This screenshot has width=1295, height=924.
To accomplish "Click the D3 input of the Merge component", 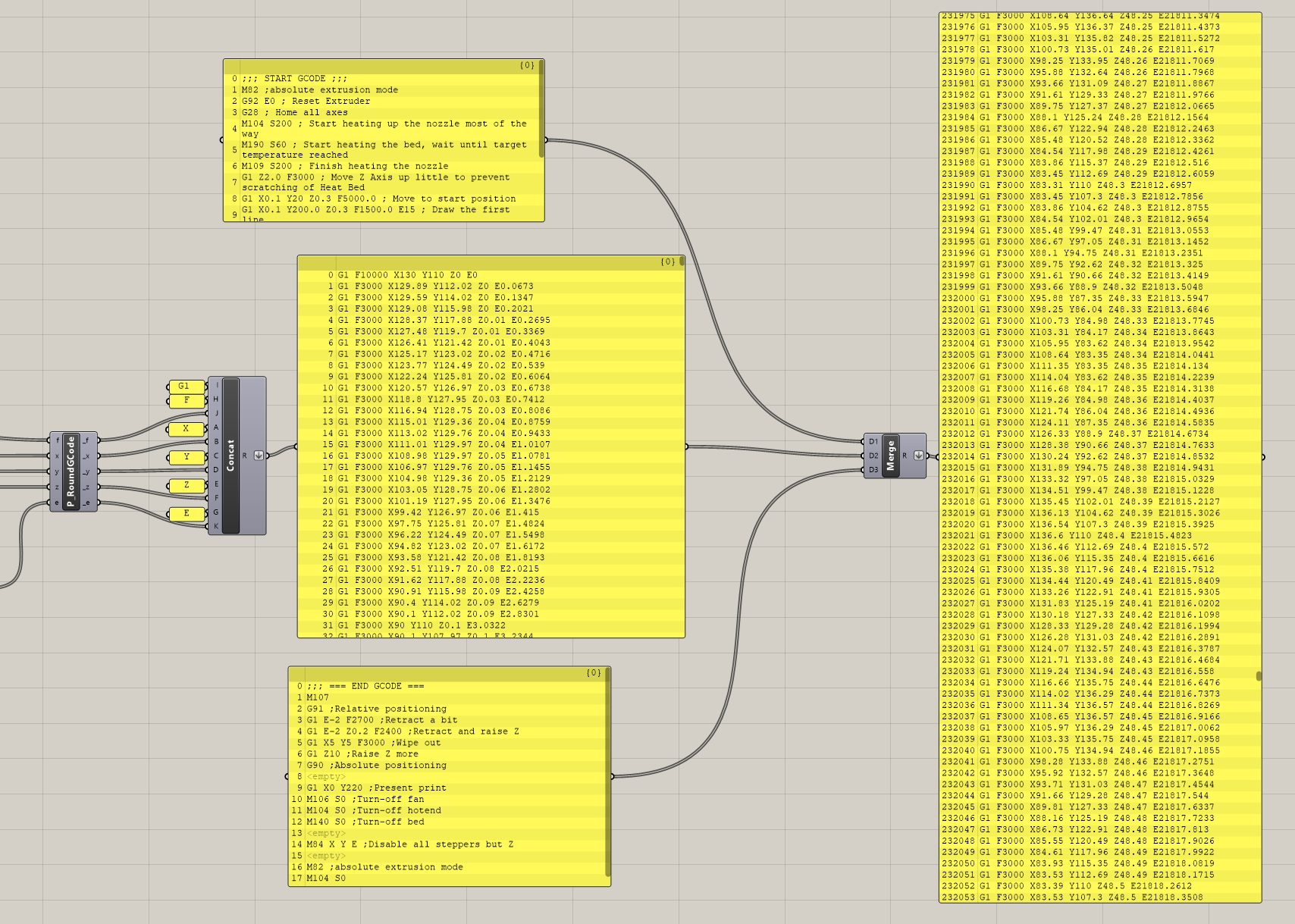I will 873,470.
